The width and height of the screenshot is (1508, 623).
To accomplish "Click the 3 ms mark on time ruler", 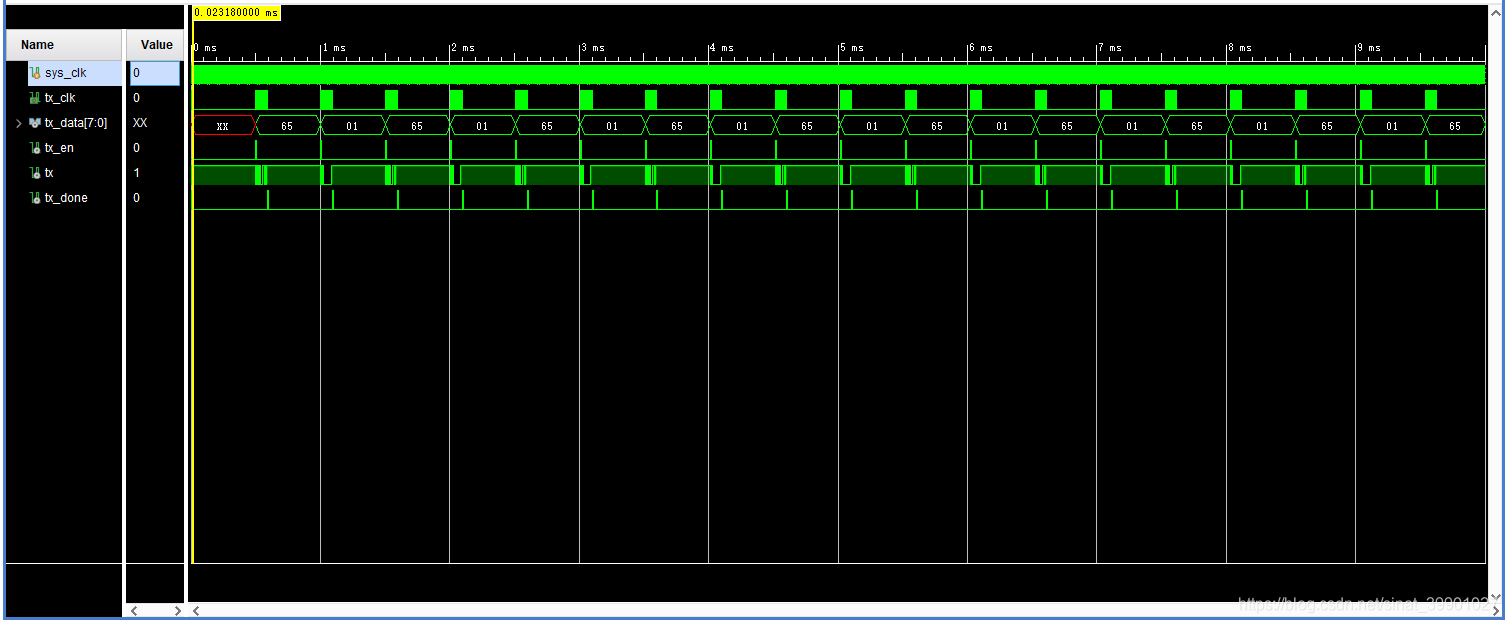I will (x=593, y=48).
